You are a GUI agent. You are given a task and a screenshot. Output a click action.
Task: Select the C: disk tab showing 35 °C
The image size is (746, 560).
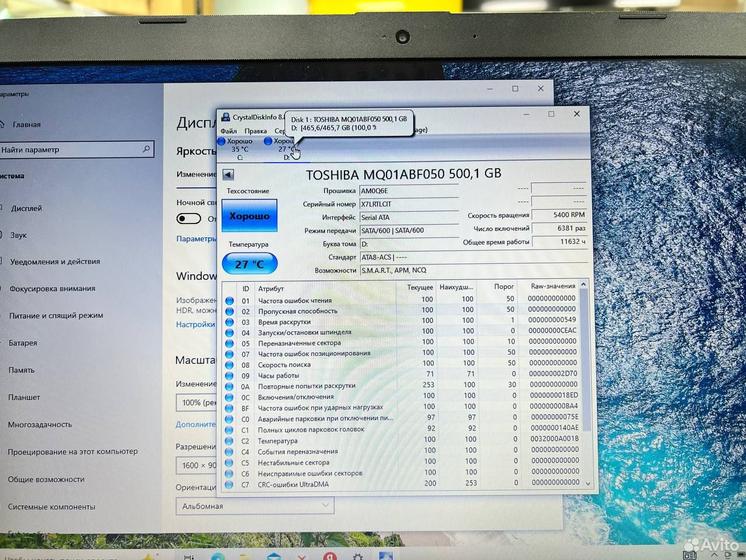(x=239, y=149)
